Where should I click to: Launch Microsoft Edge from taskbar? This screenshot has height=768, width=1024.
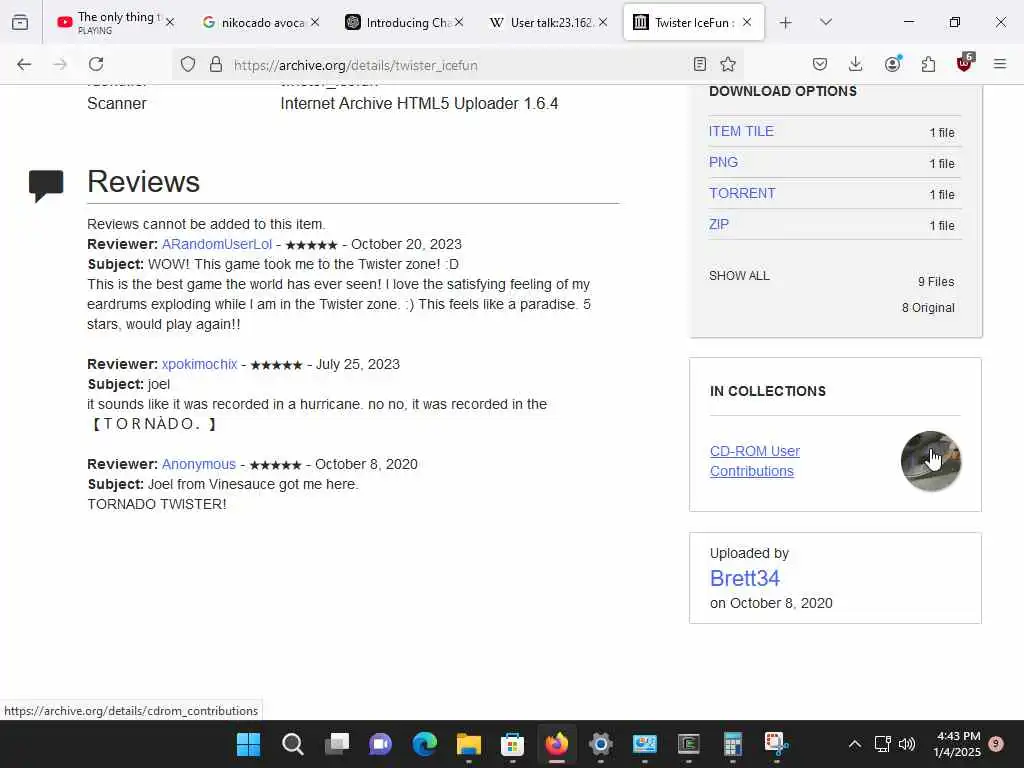coord(424,744)
